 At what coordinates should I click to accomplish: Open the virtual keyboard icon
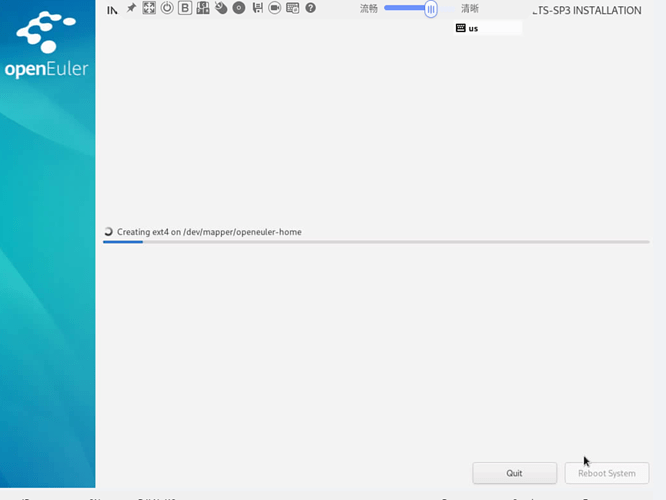coord(293,8)
